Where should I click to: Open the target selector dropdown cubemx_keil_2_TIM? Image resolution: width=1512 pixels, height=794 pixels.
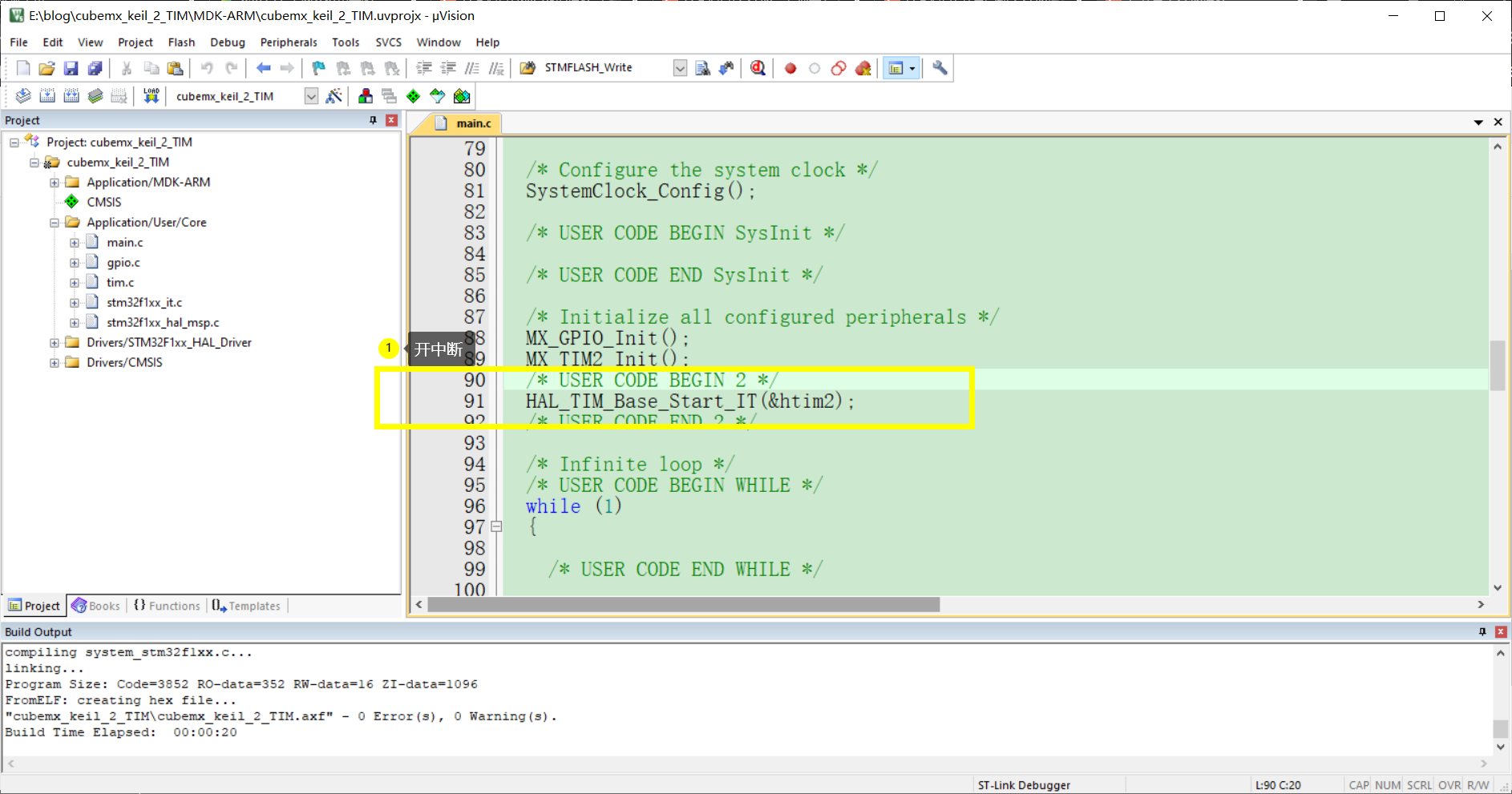tap(311, 96)
